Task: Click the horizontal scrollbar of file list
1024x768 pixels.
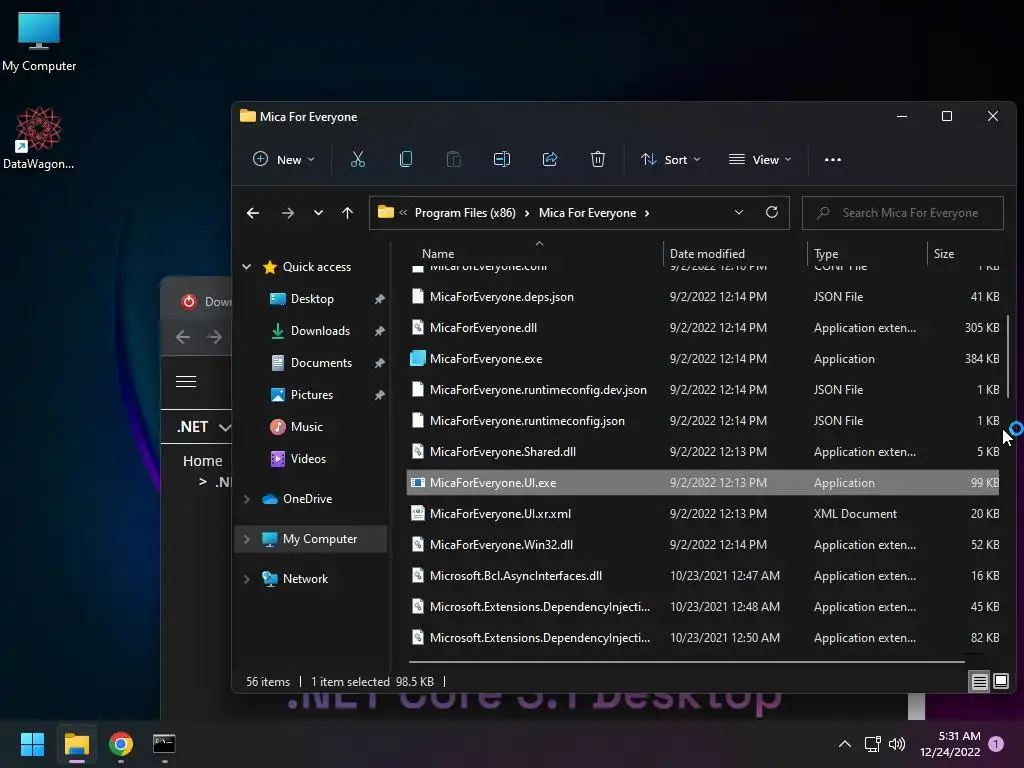Action: point(686,662)
